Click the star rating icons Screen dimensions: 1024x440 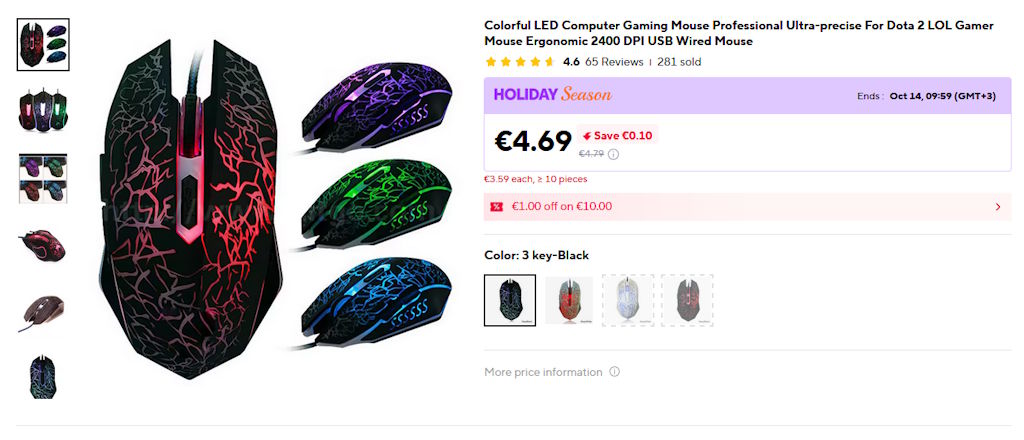pyautogui.click(x=520, y=62)
